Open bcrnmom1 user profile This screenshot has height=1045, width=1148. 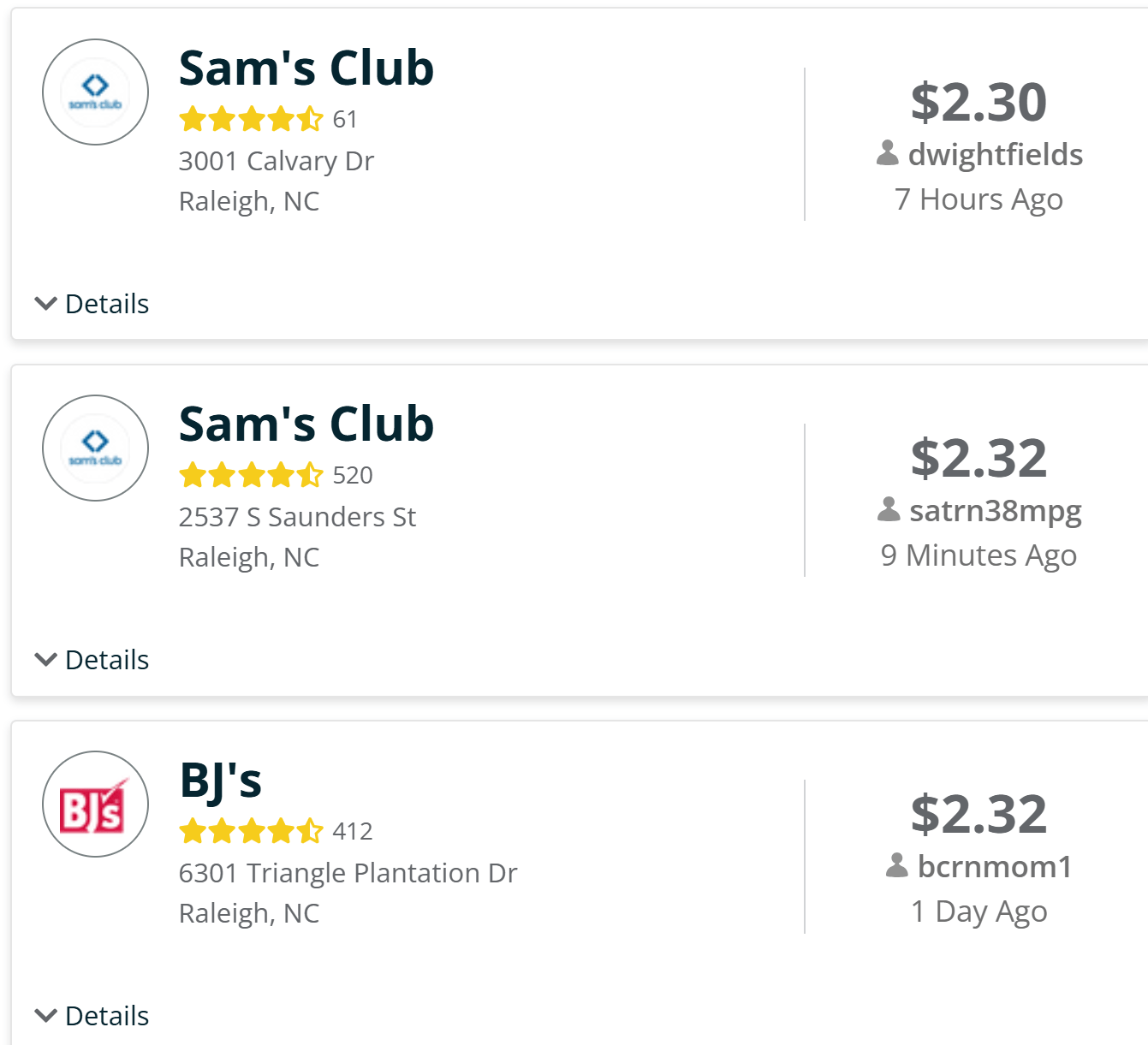(x=995, y=867)
